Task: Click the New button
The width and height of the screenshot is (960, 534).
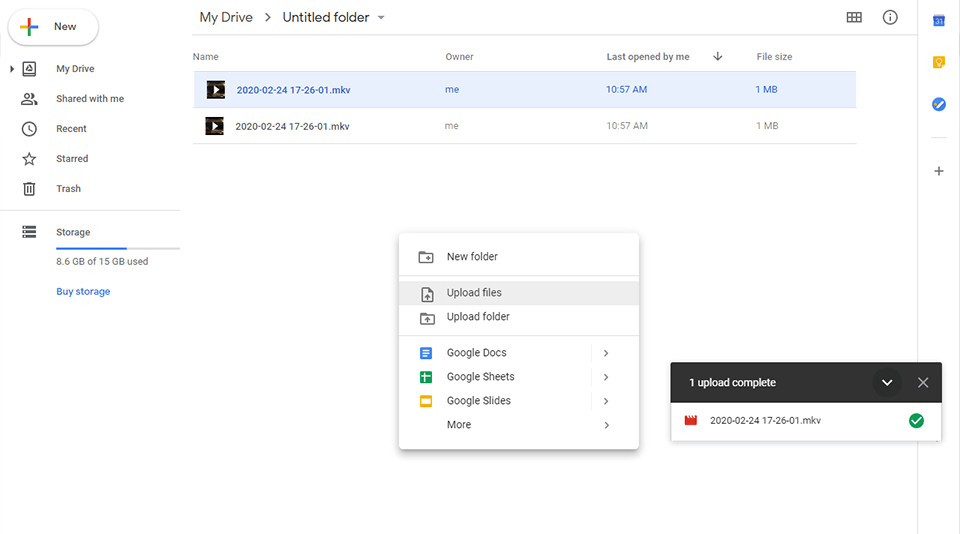Action: coord(53,27)
